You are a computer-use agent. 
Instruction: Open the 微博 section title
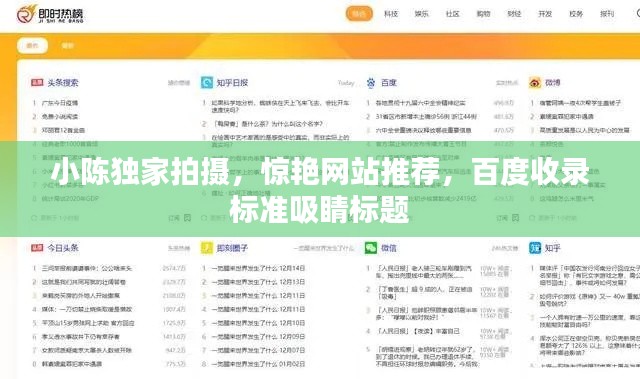click(553, 83)
